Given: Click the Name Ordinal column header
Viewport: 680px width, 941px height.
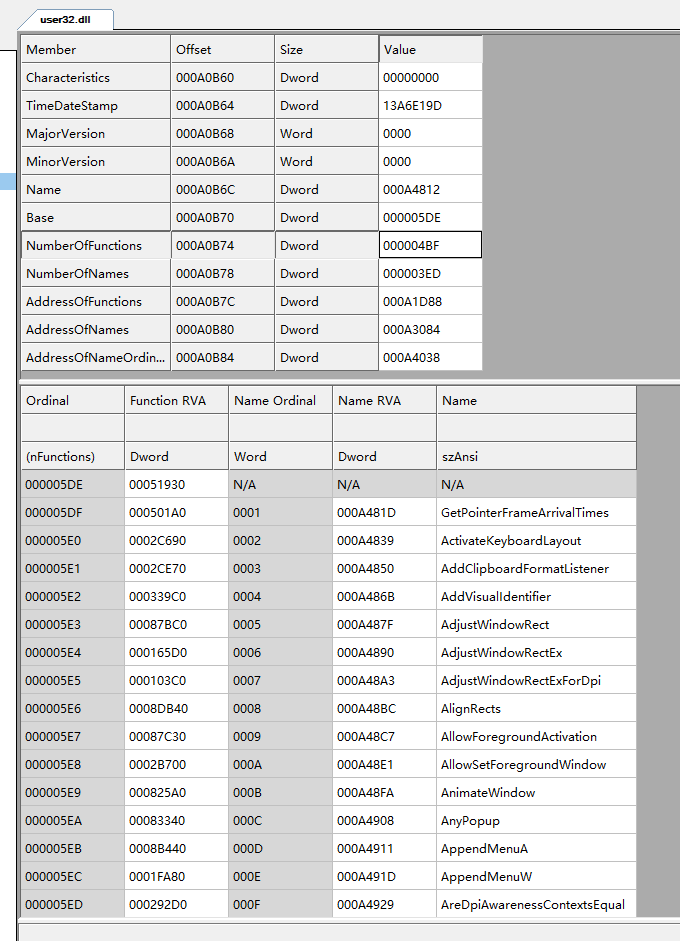Looking at the screenshot, I should [280, 400].
